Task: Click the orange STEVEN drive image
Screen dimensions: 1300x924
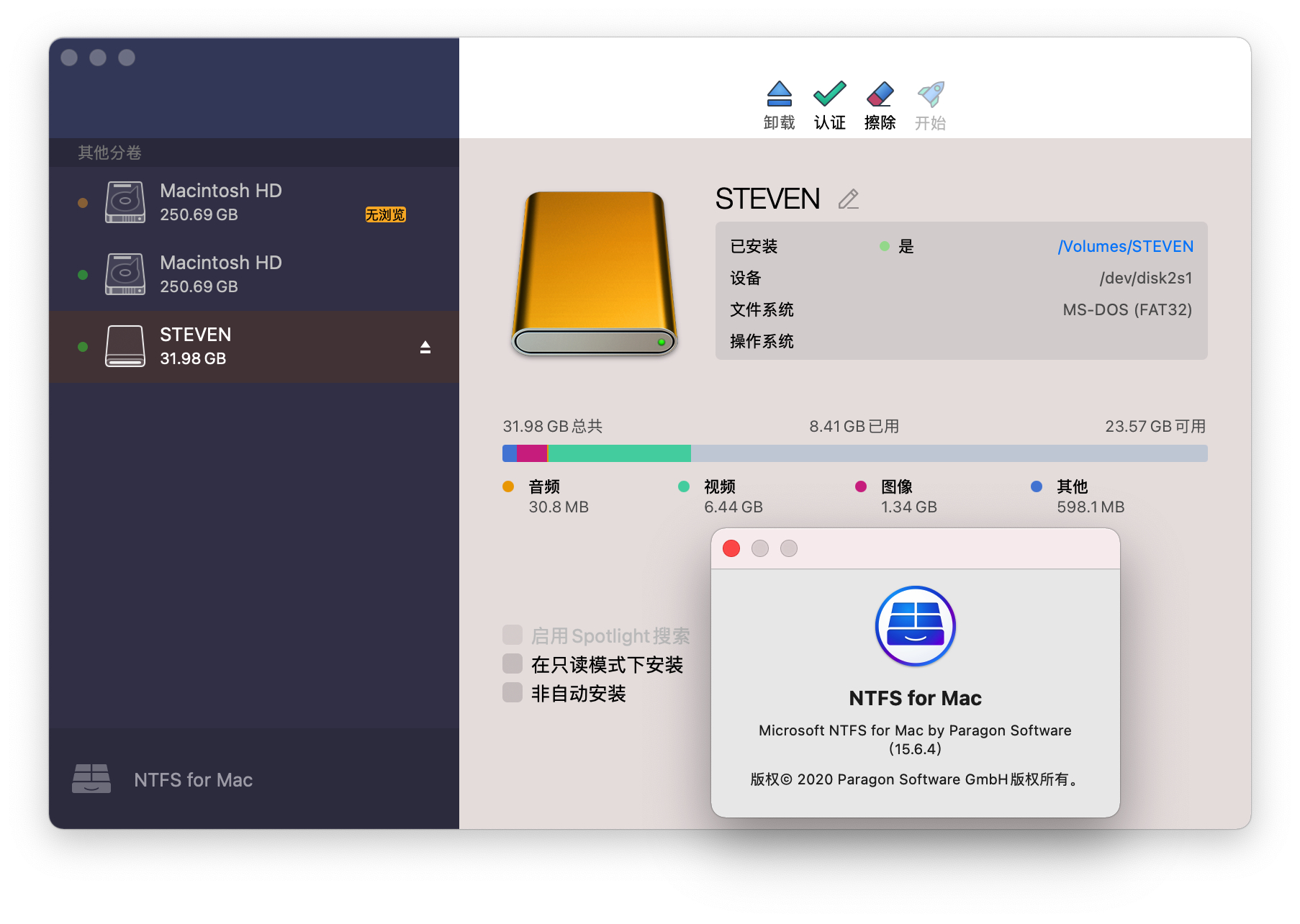Action: tap(595, 273)
